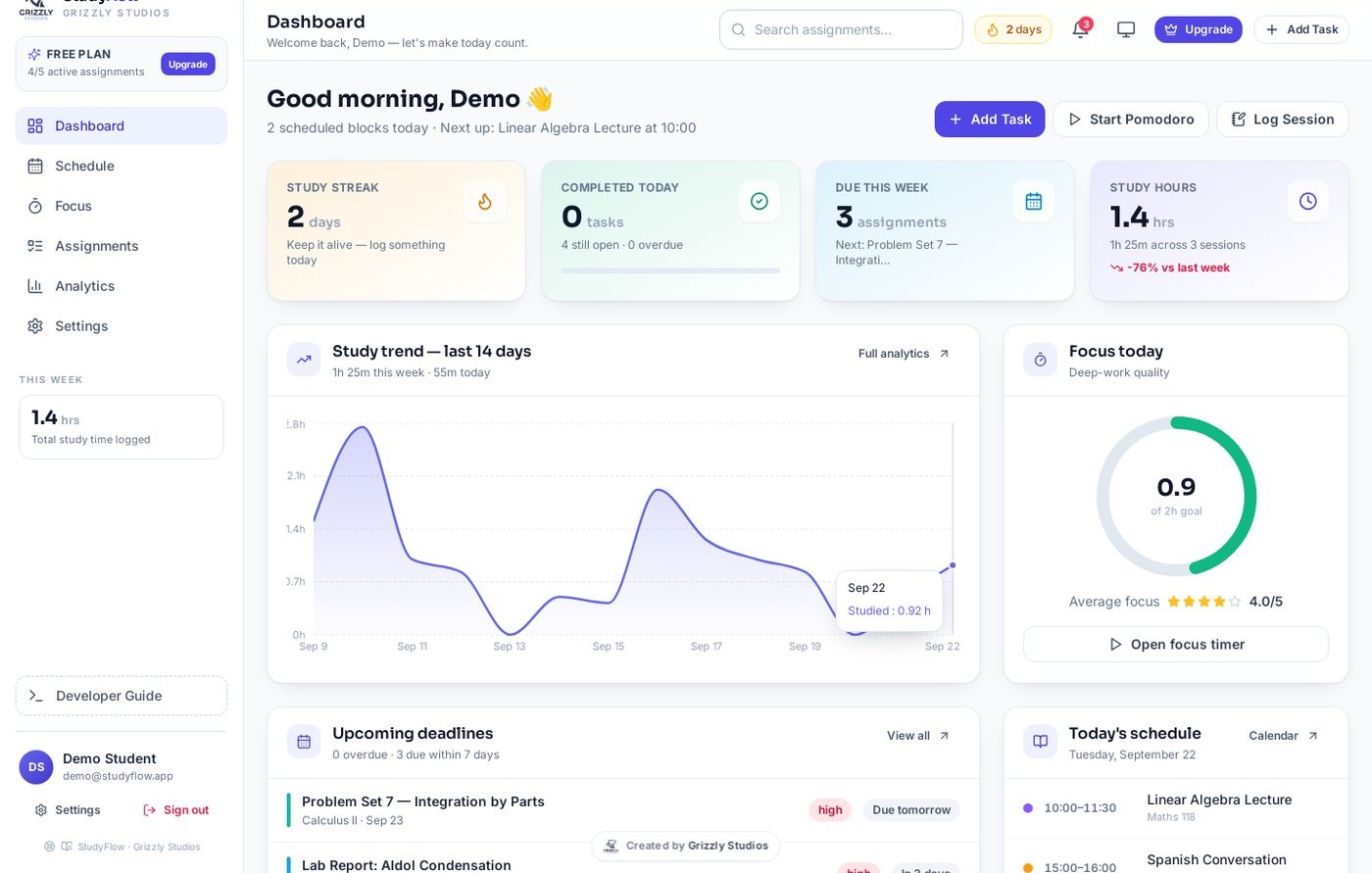Click the trend arrow icon beside Study trend
Image resolution: width=1372 pixels, height=873 pixels.
(x=304, y=360)
